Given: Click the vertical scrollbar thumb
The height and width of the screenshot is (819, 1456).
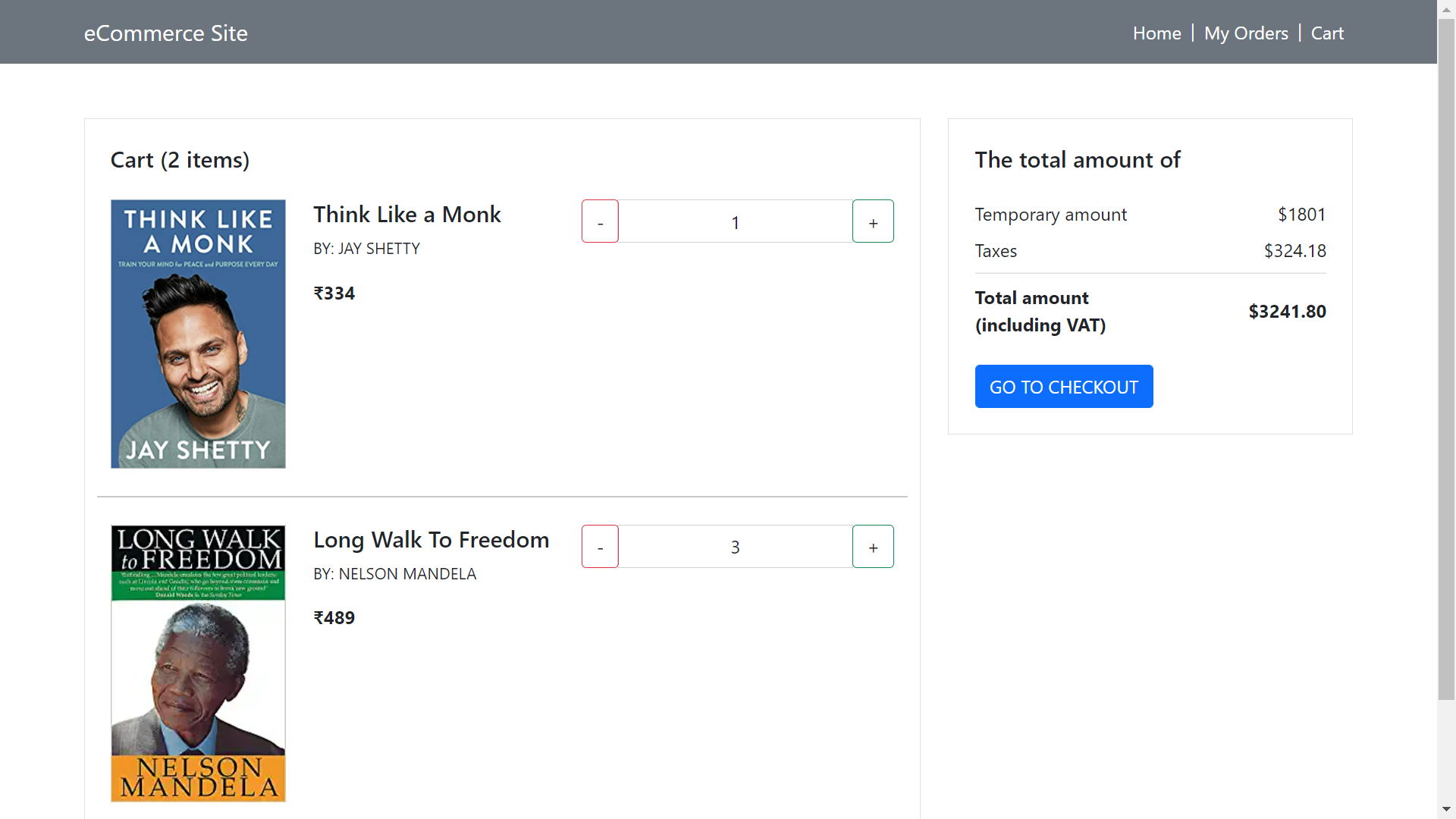Looking at the screenshot, I should click(x=1446, y=356).
